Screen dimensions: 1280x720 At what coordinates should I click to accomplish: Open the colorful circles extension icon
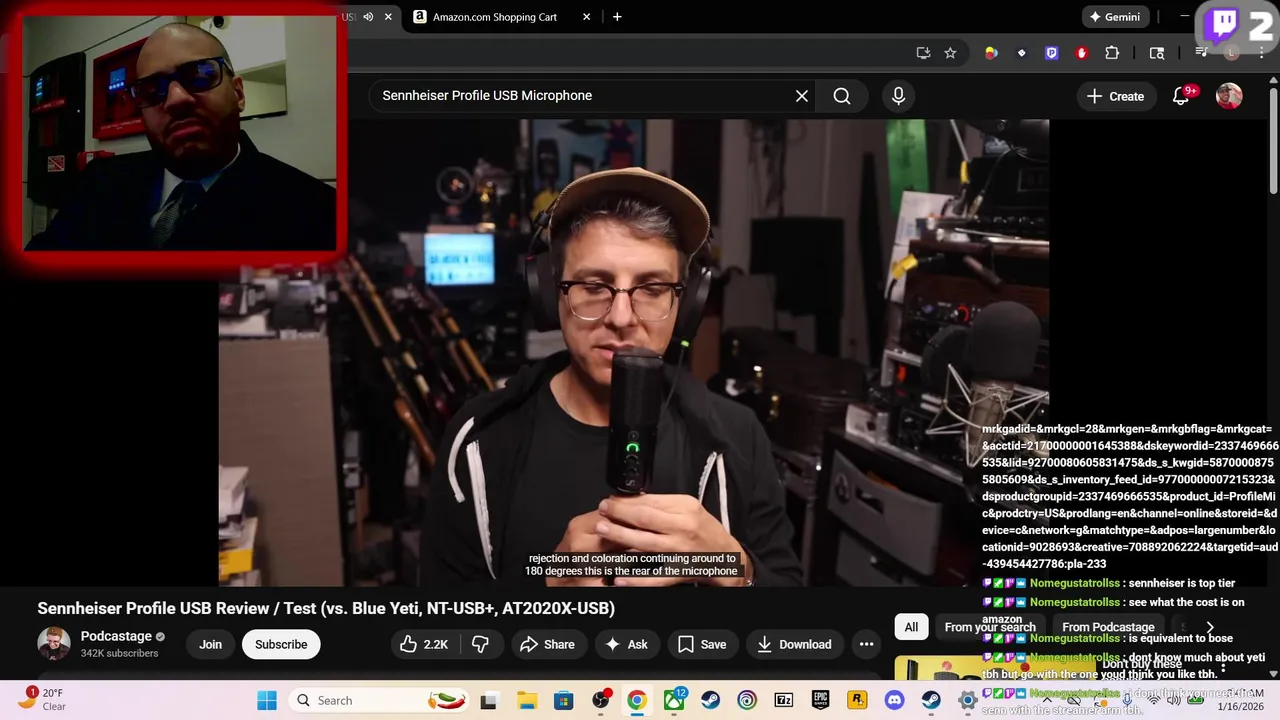(991, 53)
